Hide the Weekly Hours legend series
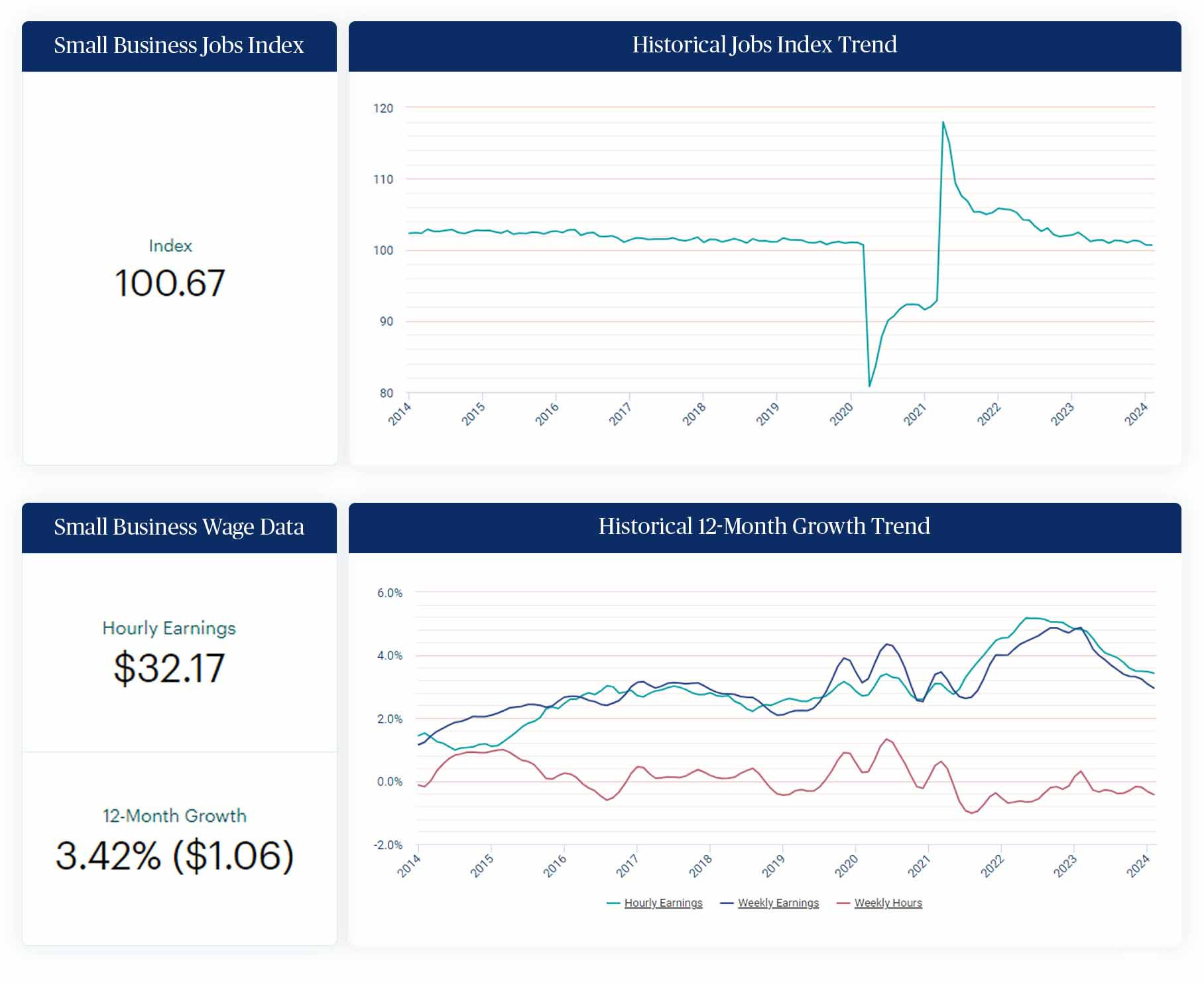The width and height of the screenshot is (1204, 985). [x=888, y=903]
